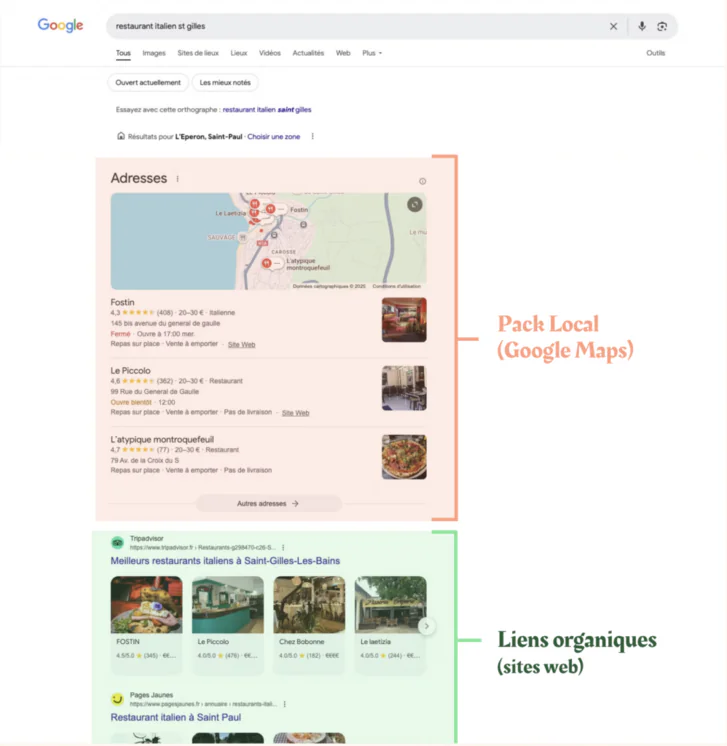Click the Tripadvisor favicon
Screen dimensions: 727x746
click(x=118, y=542)
